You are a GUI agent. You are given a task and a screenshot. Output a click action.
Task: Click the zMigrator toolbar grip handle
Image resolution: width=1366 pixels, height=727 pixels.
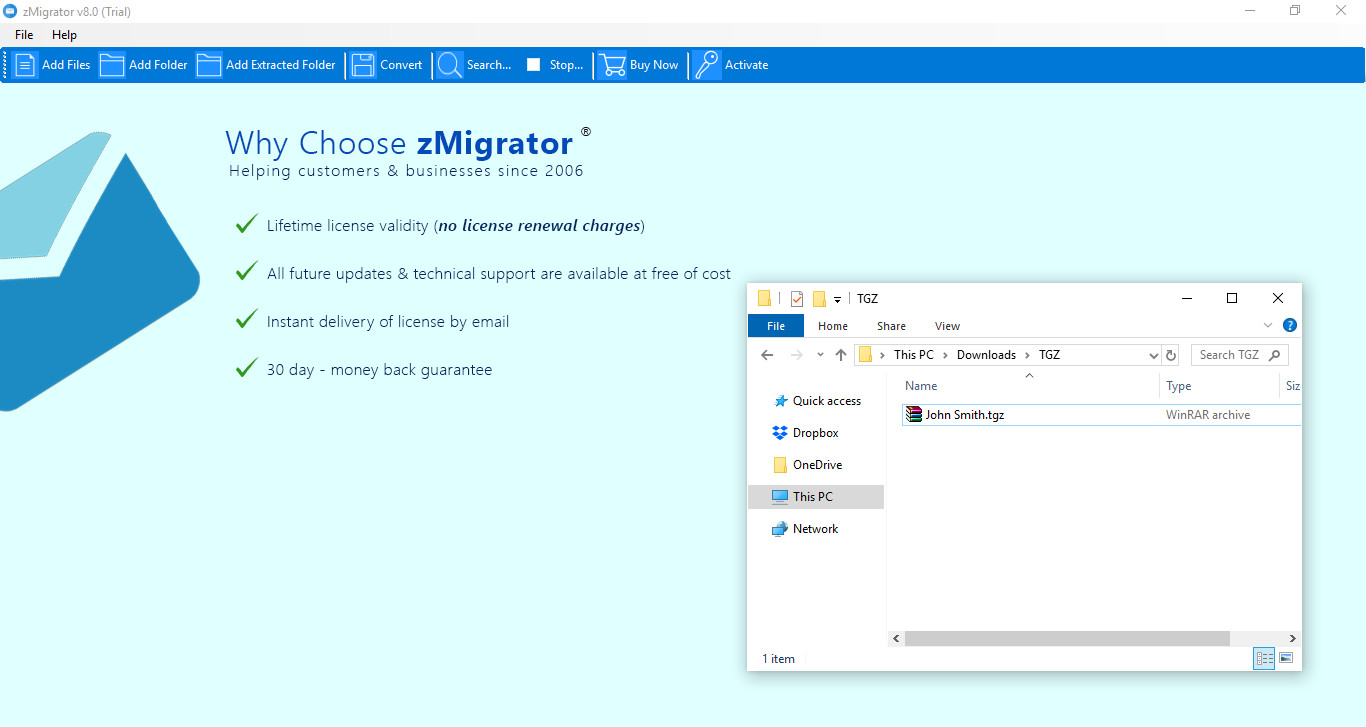click(x=6, y=65)
